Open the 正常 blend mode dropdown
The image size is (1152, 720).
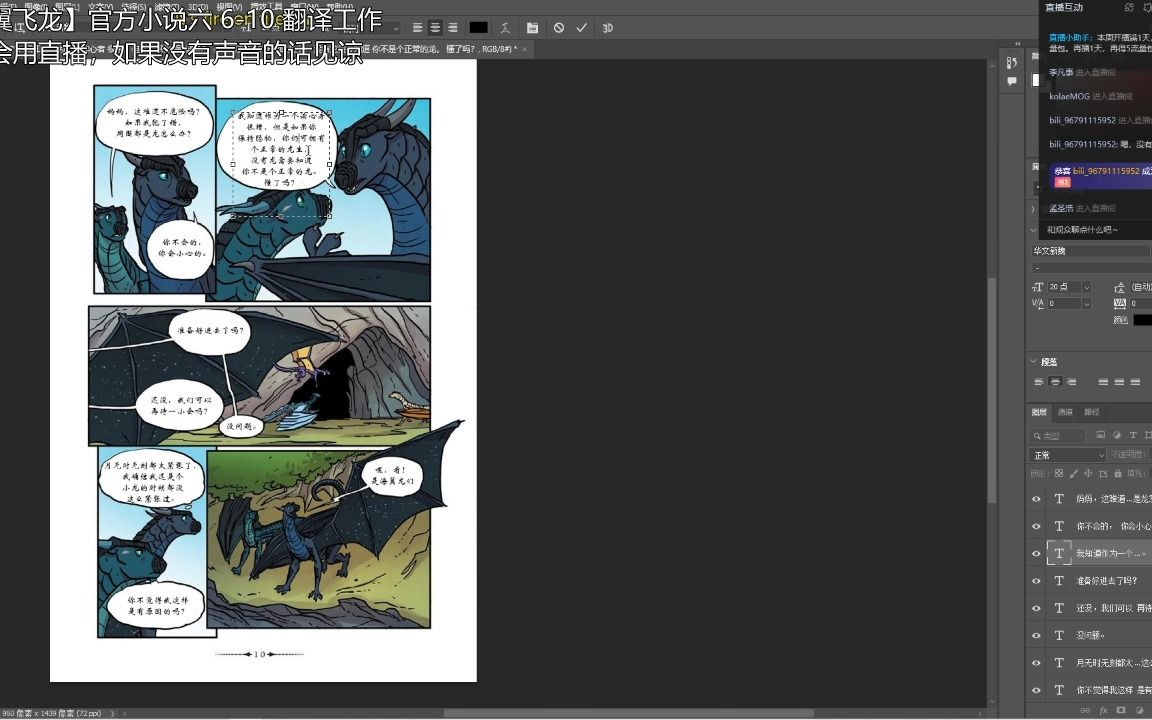1068,456
